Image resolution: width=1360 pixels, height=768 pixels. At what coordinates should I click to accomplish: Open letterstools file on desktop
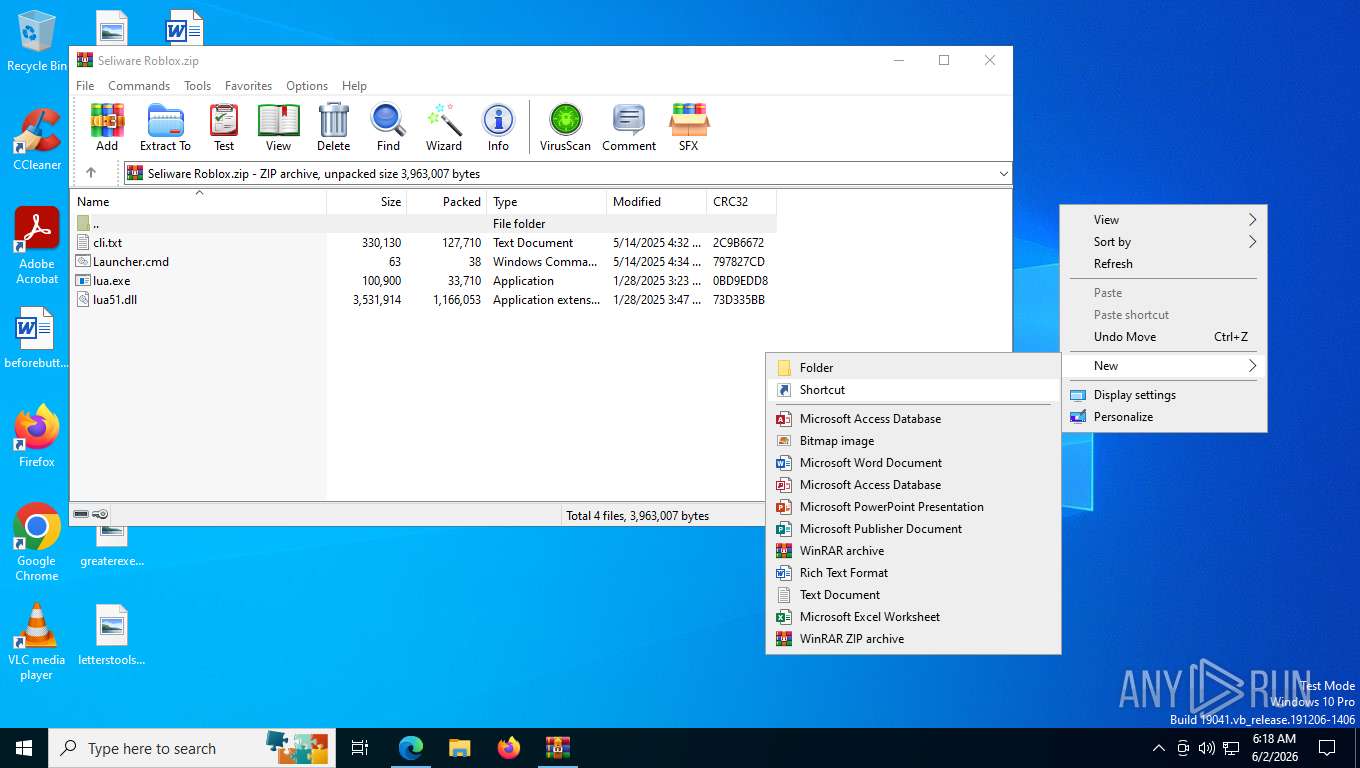[112, 636]
